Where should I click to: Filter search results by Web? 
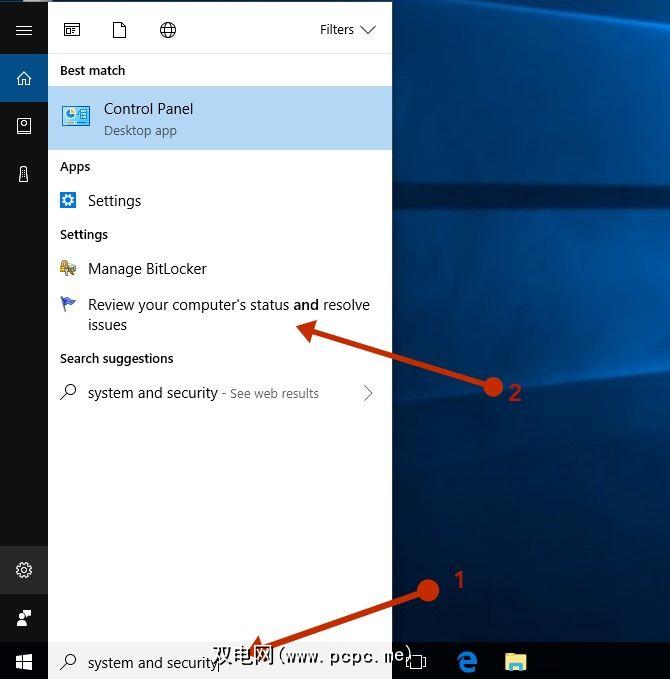click(168, 30)
